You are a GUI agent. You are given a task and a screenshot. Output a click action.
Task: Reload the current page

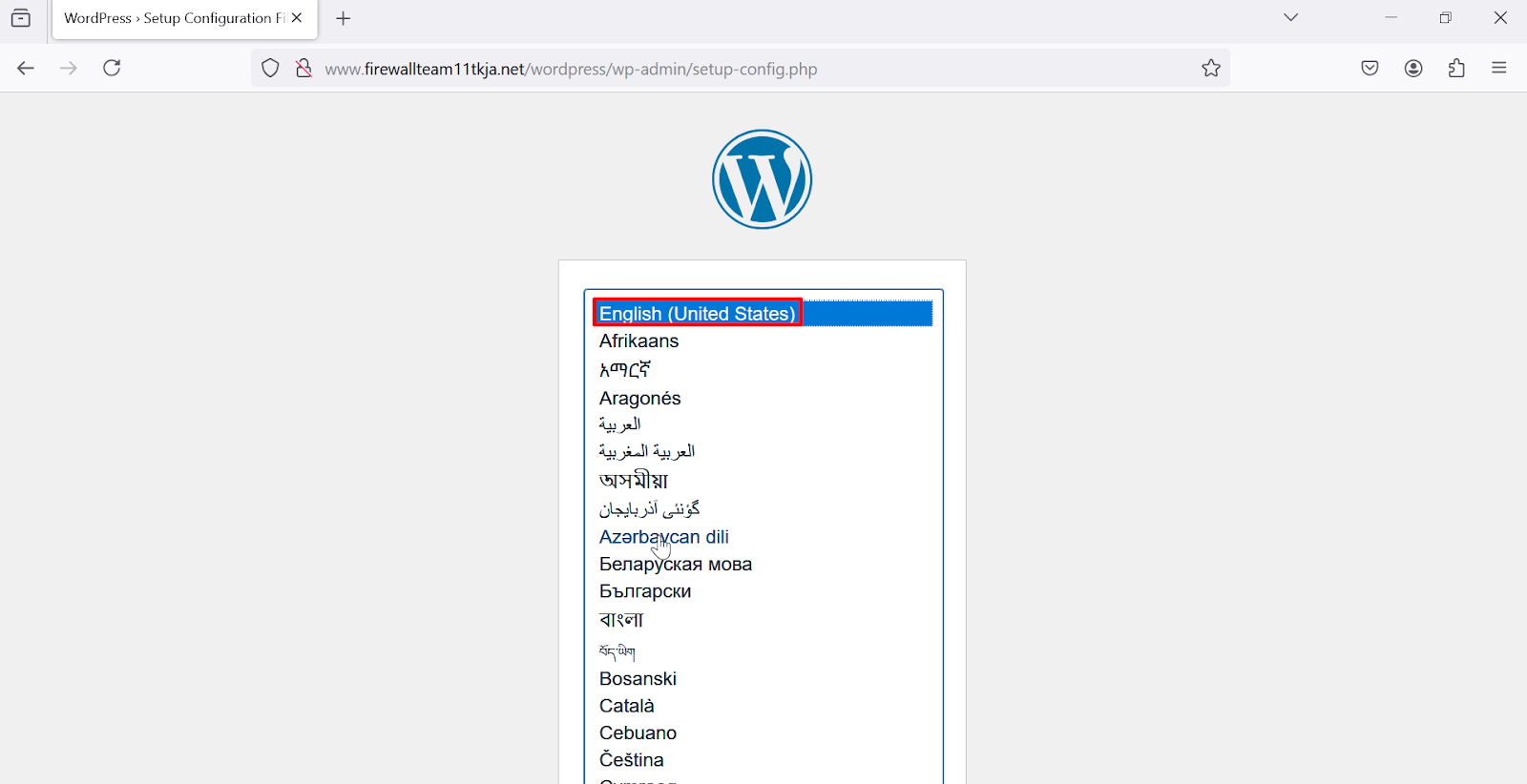112,68
